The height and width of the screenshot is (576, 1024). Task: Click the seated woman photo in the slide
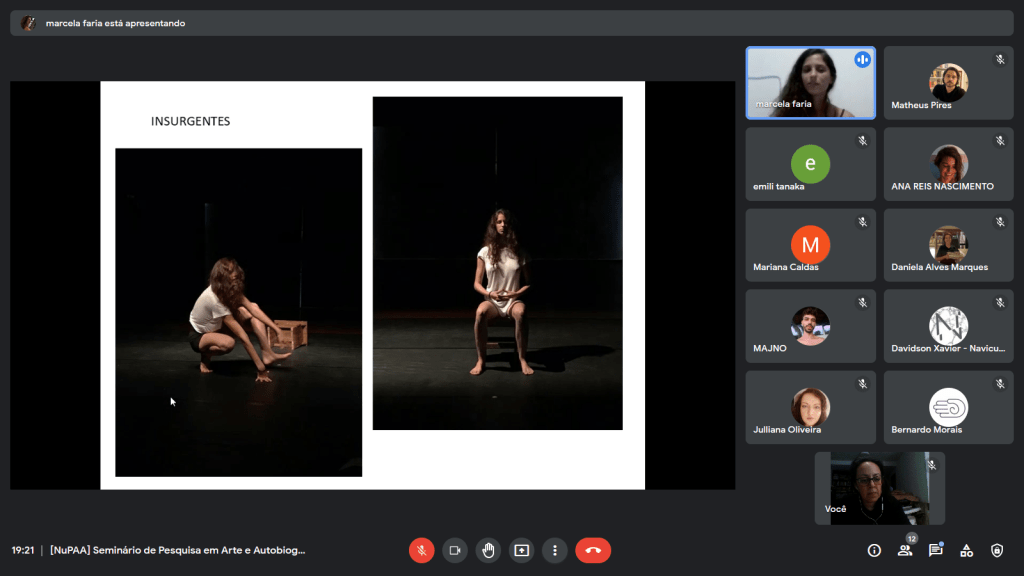pos(497,263)
